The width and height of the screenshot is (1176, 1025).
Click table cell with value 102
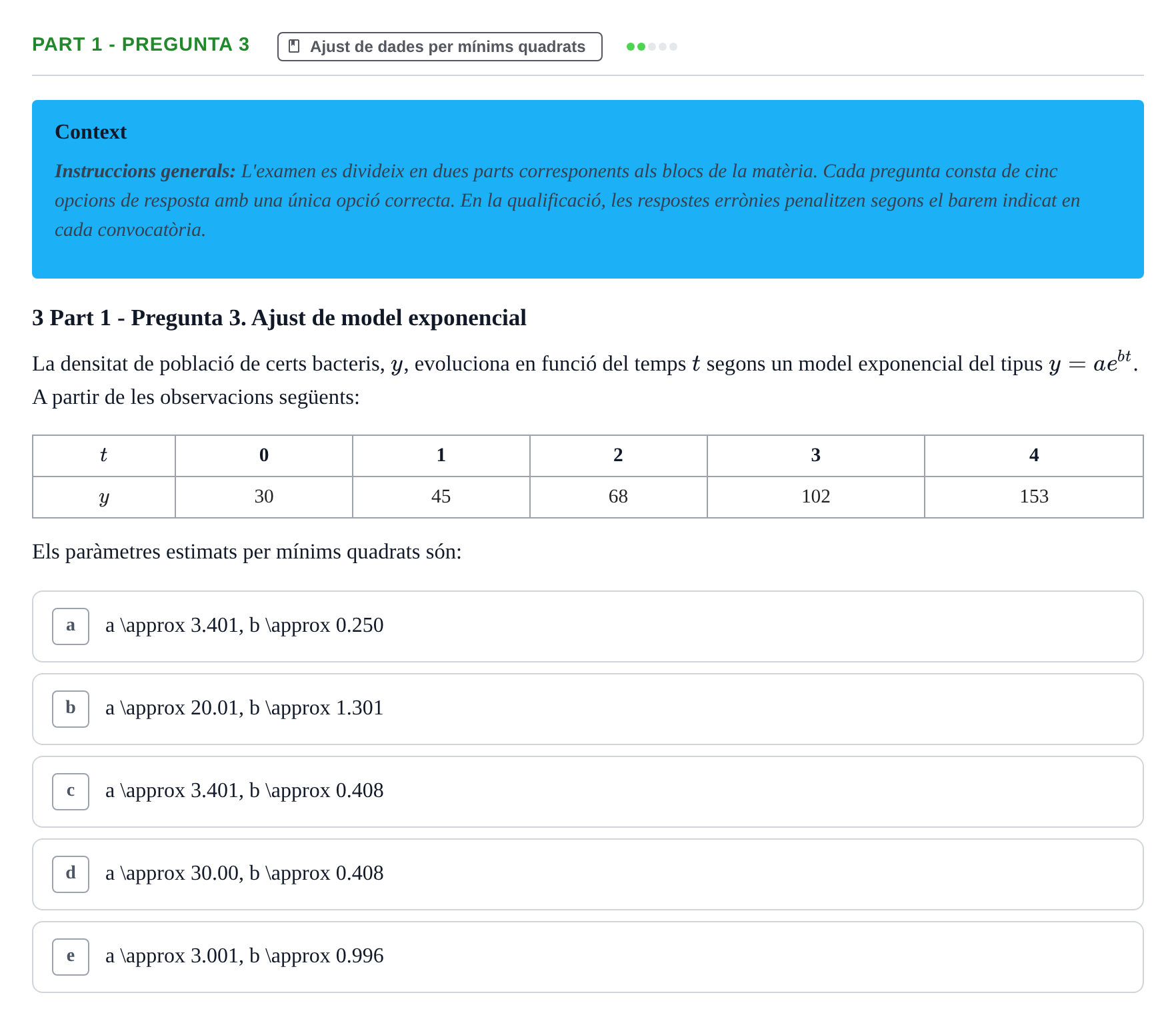coord(816,497)
